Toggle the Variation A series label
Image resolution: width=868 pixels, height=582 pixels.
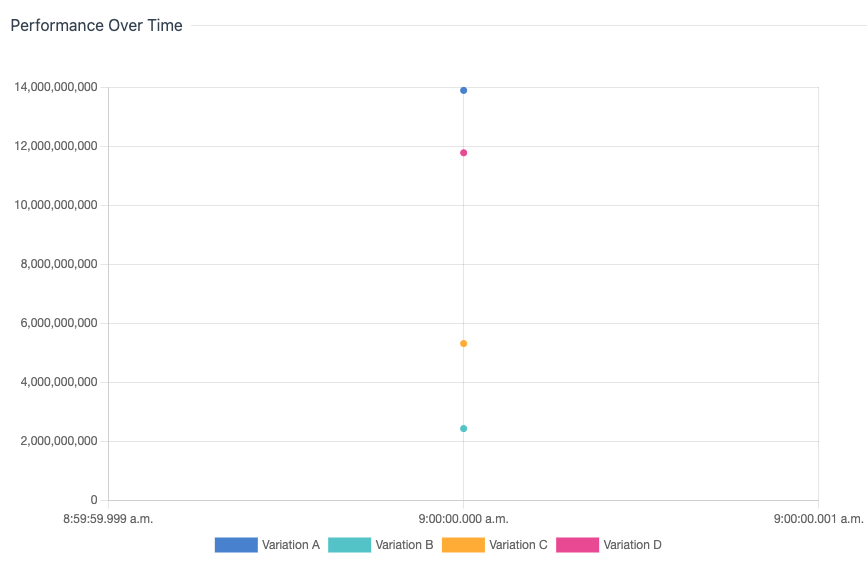click(x=291, y=545)
